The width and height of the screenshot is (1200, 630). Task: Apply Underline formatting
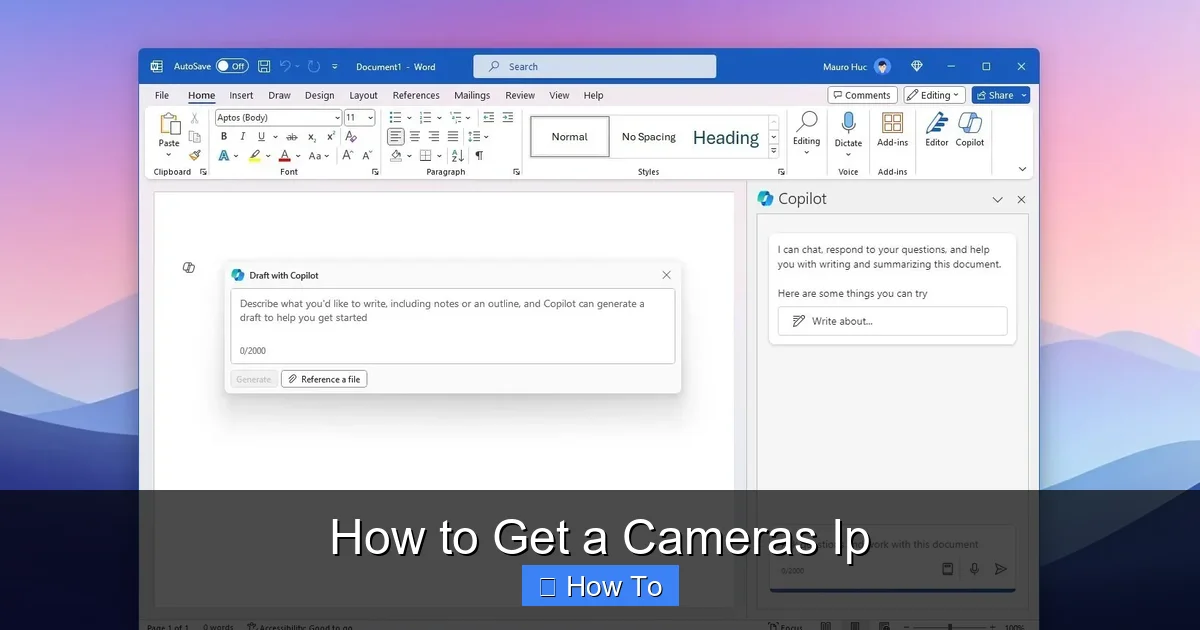[x=261, y=137]
